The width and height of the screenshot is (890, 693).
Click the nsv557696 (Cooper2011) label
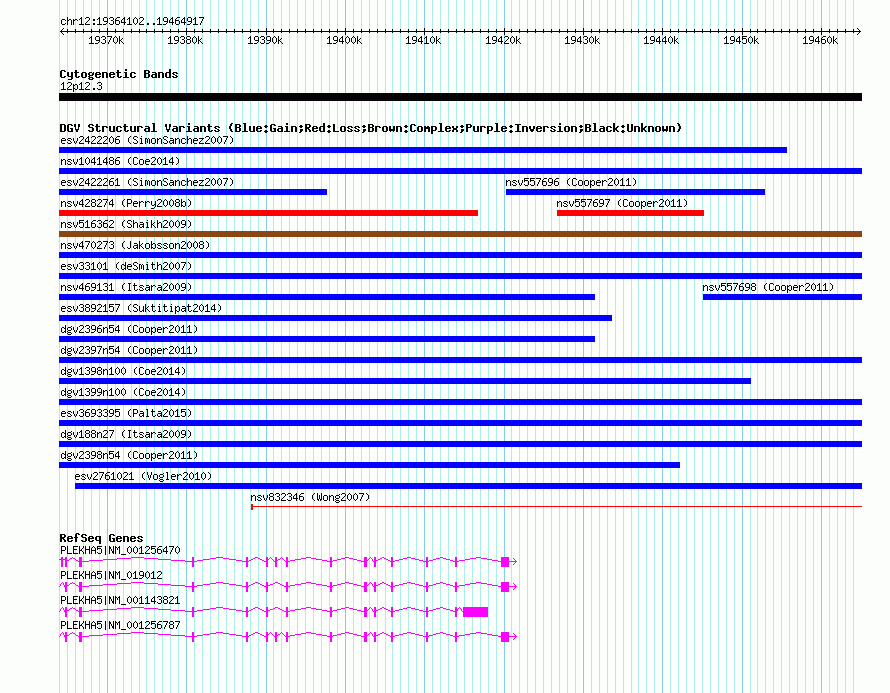click(571, 182)
